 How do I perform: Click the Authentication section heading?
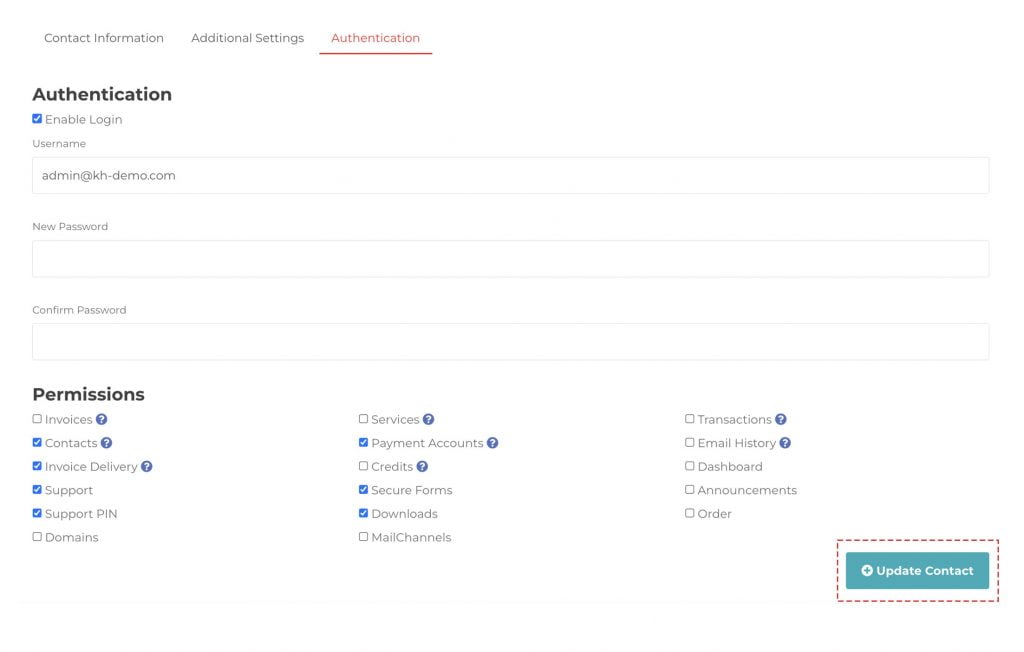[102, 94]
